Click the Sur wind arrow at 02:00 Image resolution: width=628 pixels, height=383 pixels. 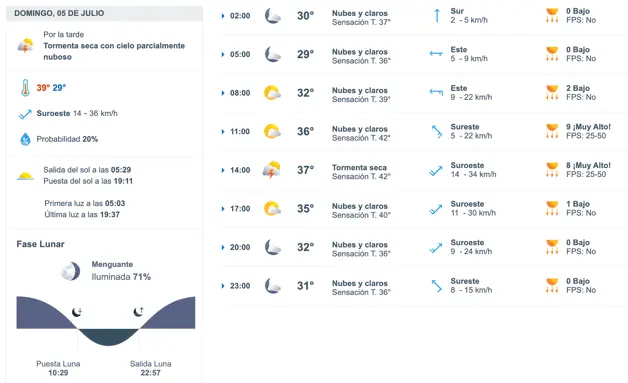pyautogui.click(x=437, y=16)
